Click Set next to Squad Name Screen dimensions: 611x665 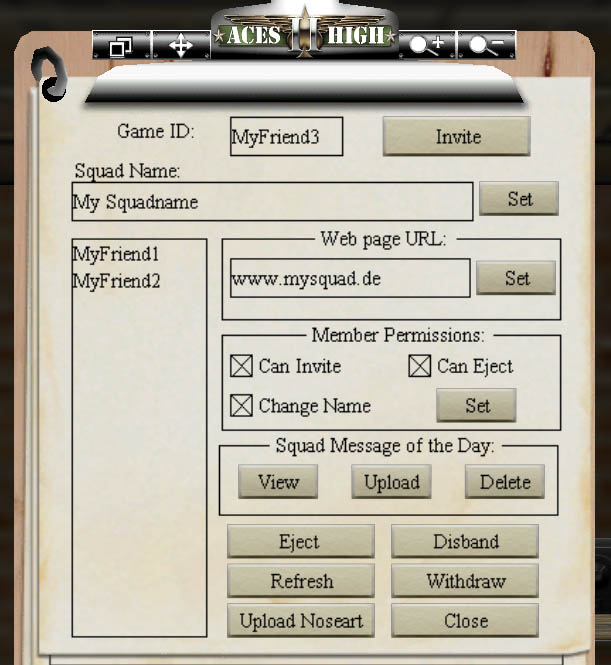tap(519, 198)
